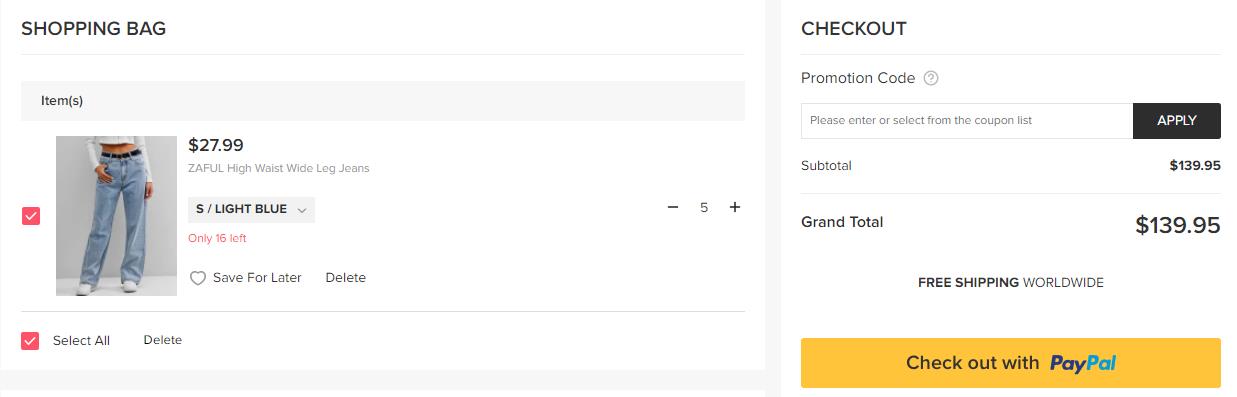This screenshot has height=397, width=1237.
Task: Click the chevron arrow next to LIGHT BLUE
Action: coord(302,209)
